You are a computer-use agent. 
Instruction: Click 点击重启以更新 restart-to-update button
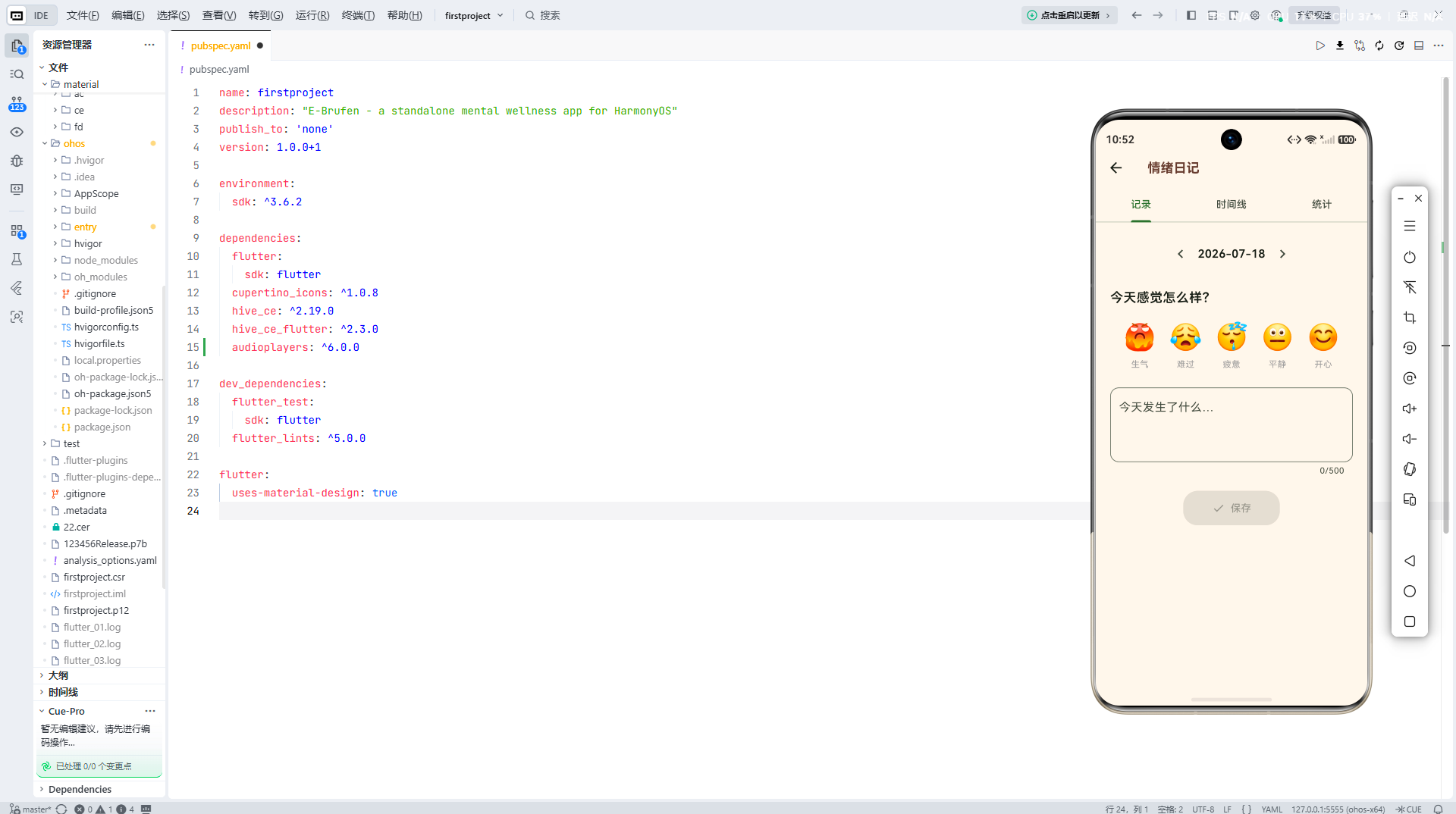1069,15
